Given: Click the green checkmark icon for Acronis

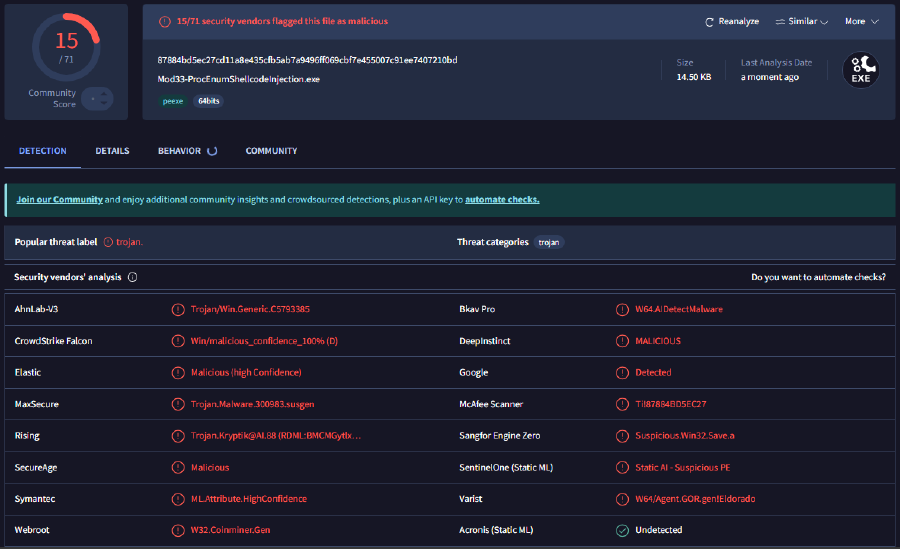Looking at the screenshot, I should coord(622,529).
